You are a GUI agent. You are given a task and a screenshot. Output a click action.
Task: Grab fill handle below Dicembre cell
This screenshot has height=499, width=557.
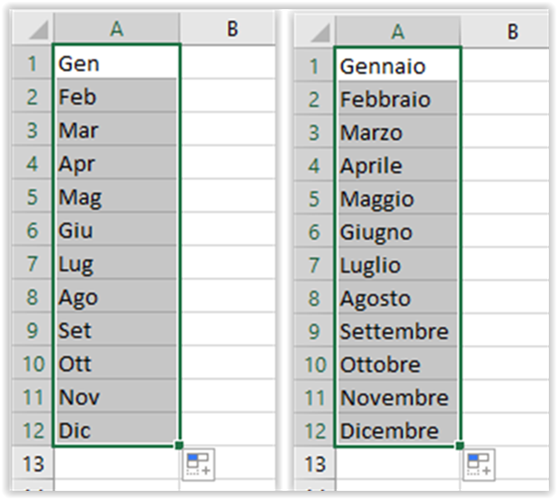coord(460,445)
